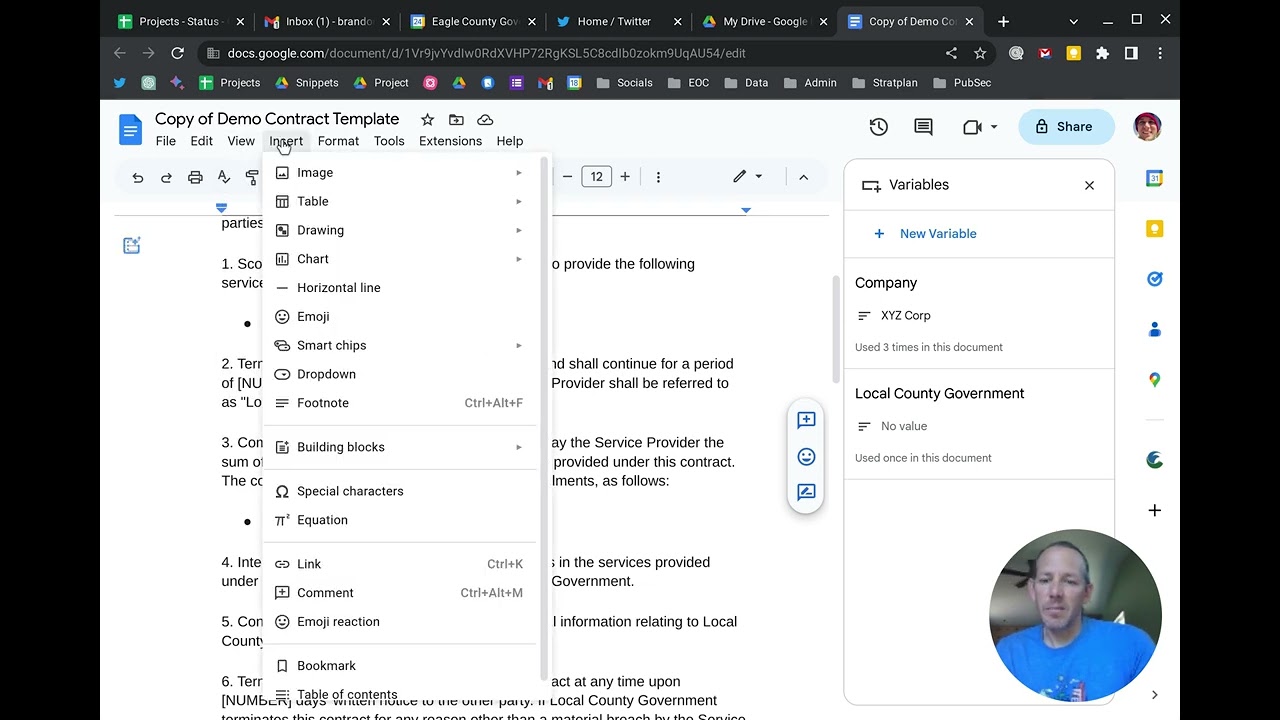Viewport: 1280px width, 720px height.
Task: Choose Footnote from the Insert menu
Action: click(399, 403)
